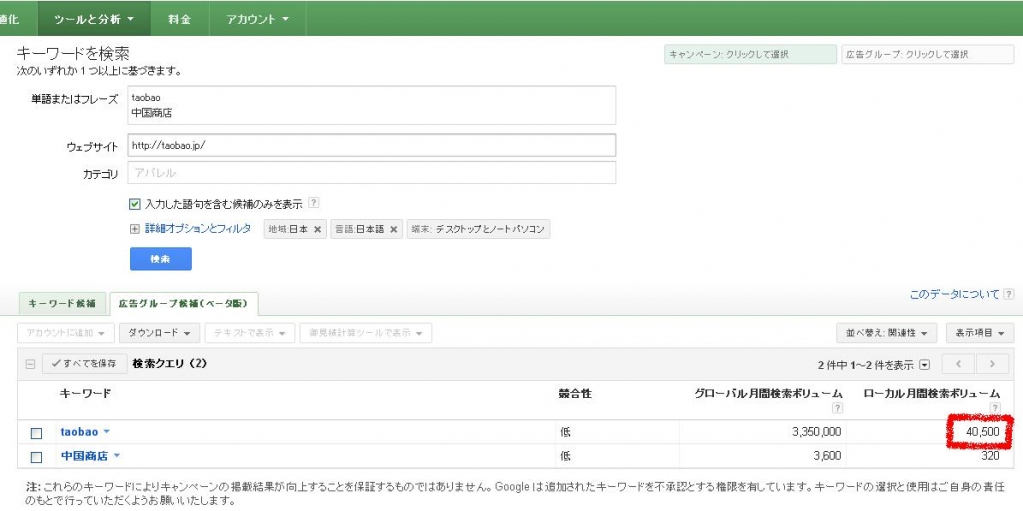Collapse the 検索クエリ group toggle
Screen dimensions: 1023x511
(30, 364)
